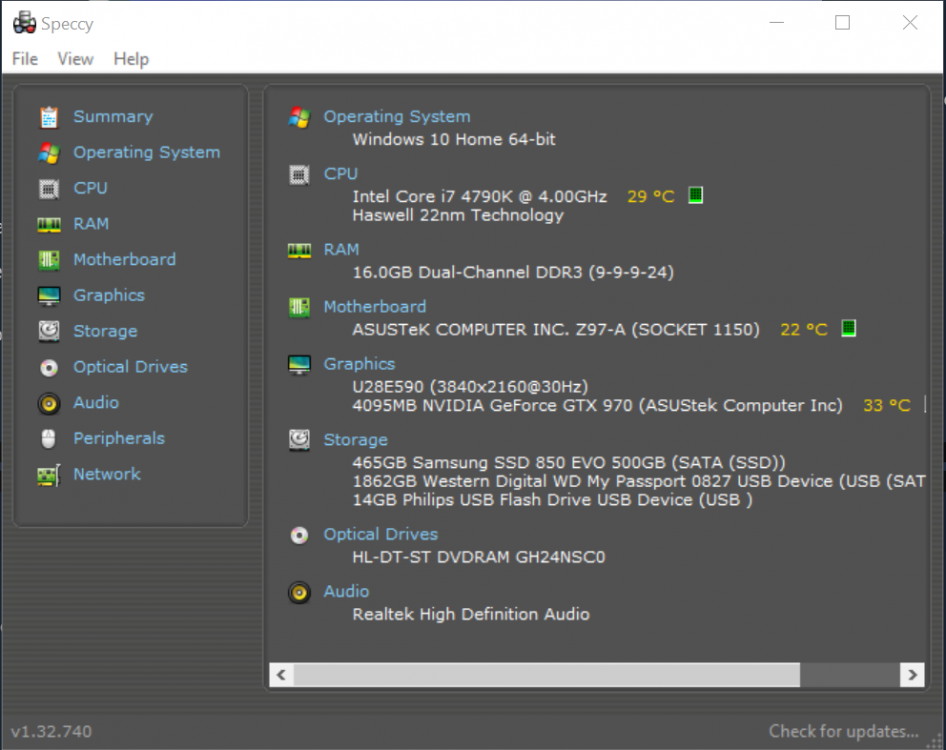Open the File menu
Image resolution: width=946 pixels, height=750 pixels.
25,59
